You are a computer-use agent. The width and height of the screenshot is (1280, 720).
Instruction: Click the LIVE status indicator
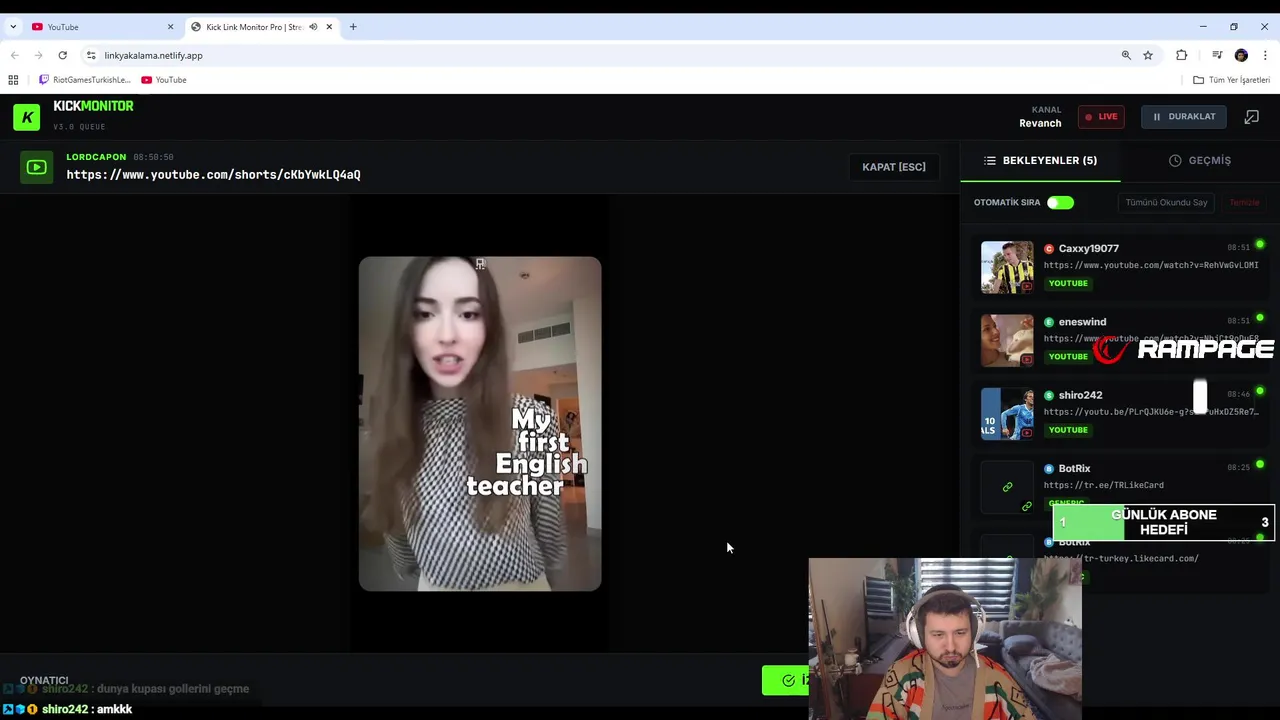(x=1101, y=117)
